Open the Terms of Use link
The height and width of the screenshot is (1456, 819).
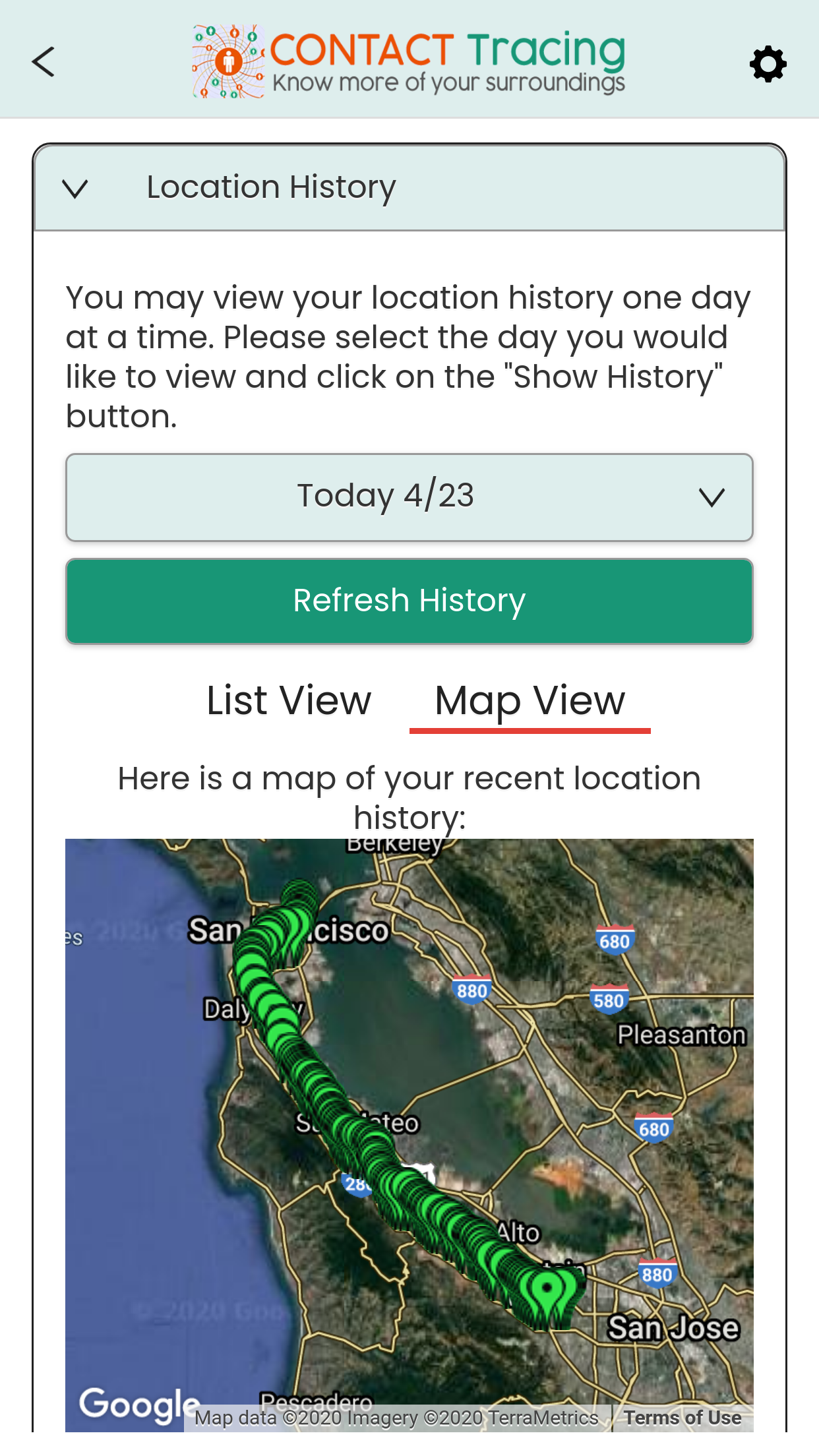point(682,1418)
